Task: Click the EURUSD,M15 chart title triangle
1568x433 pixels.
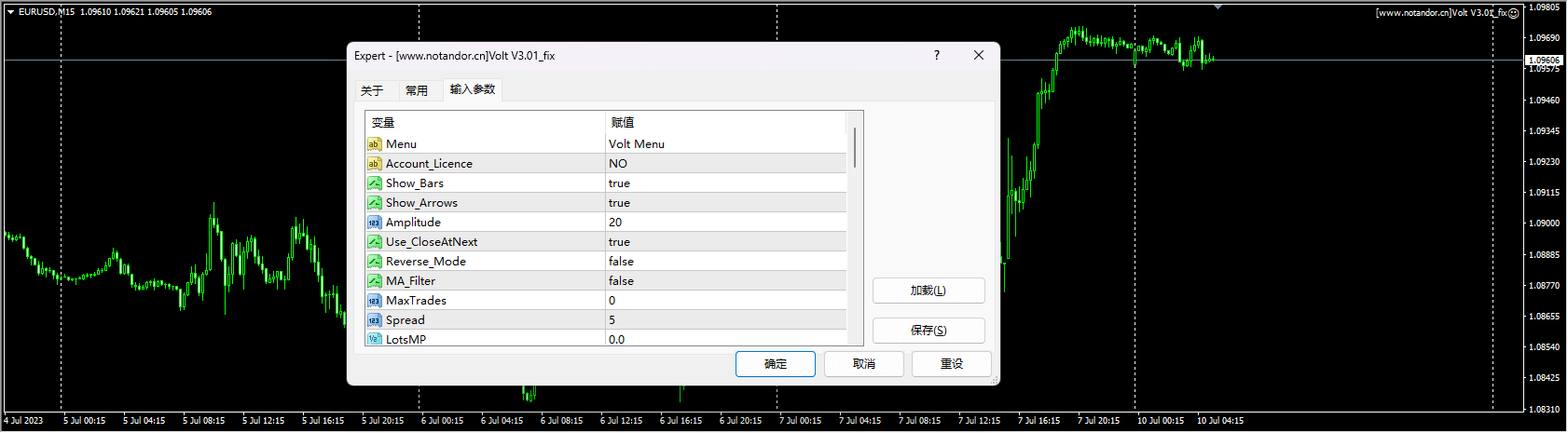Action: click(x=10, y=12)
